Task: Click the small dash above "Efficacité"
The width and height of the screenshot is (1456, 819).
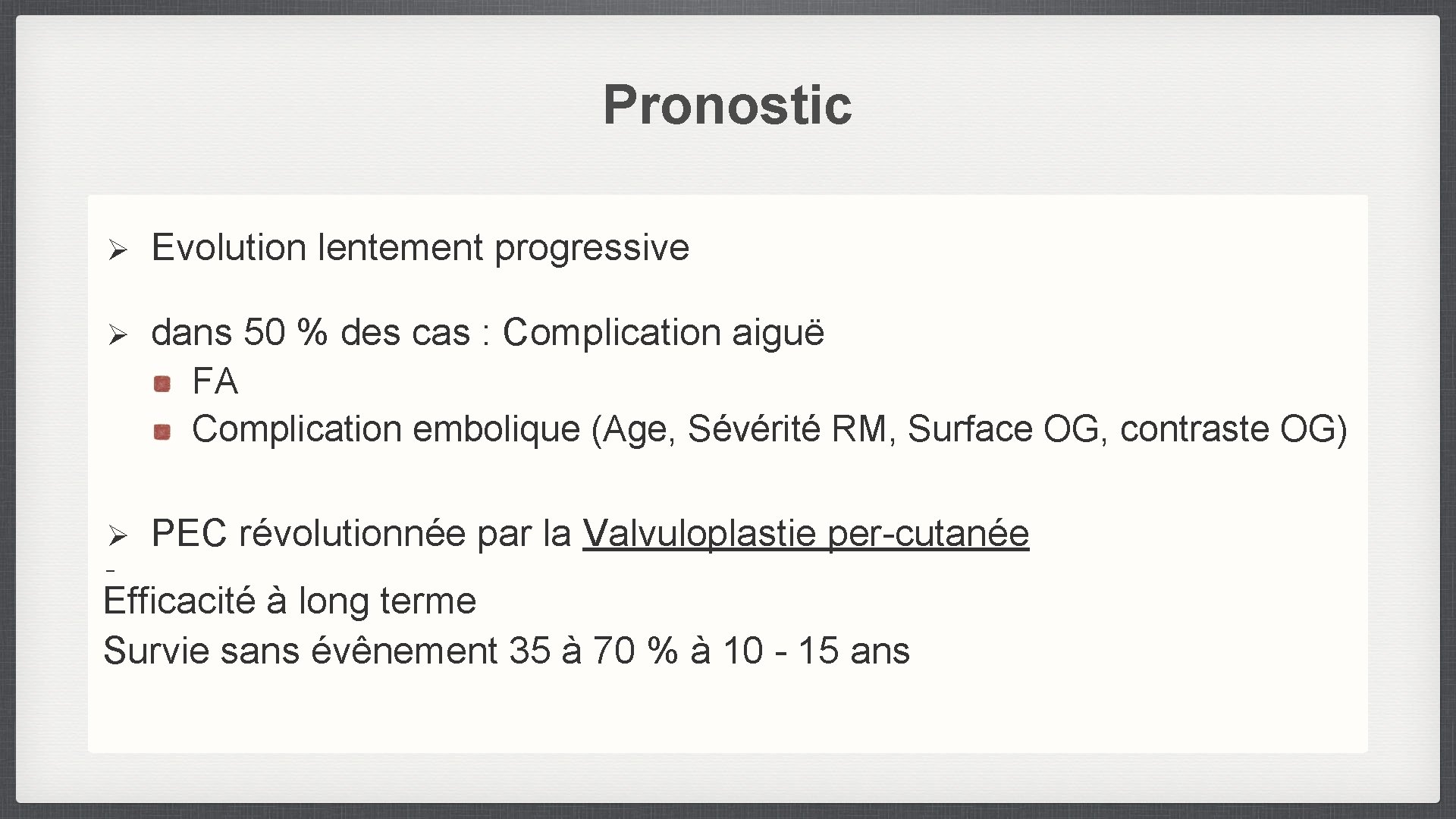Action: [x=110, y=570]
